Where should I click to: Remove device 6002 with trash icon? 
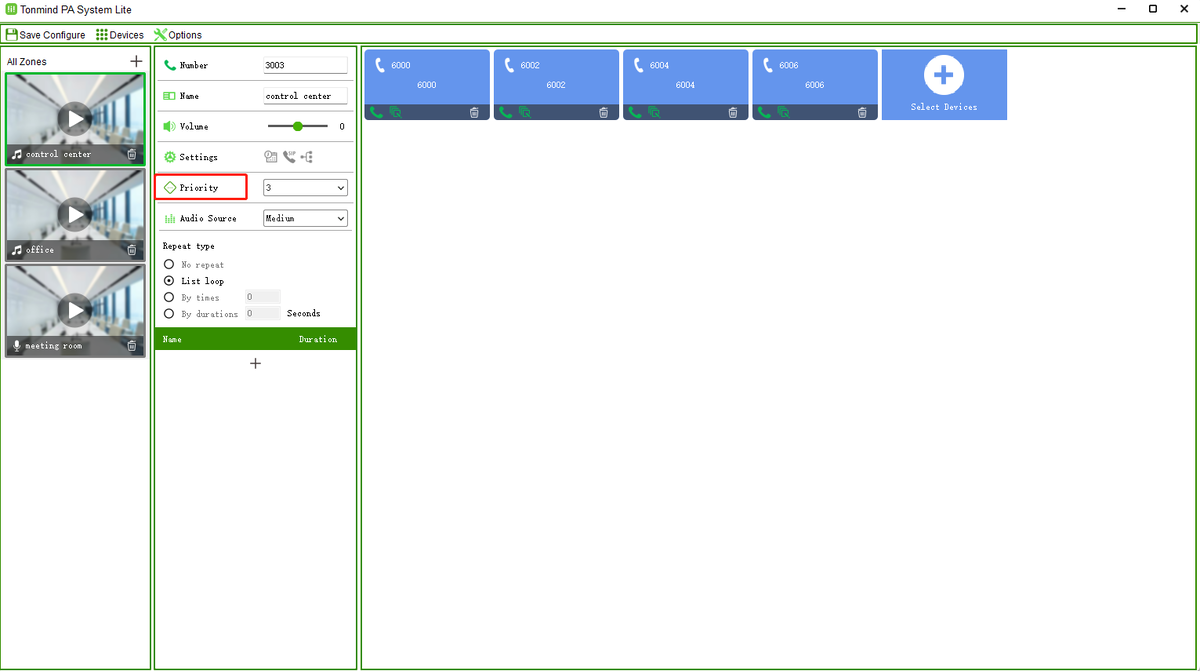603,112
